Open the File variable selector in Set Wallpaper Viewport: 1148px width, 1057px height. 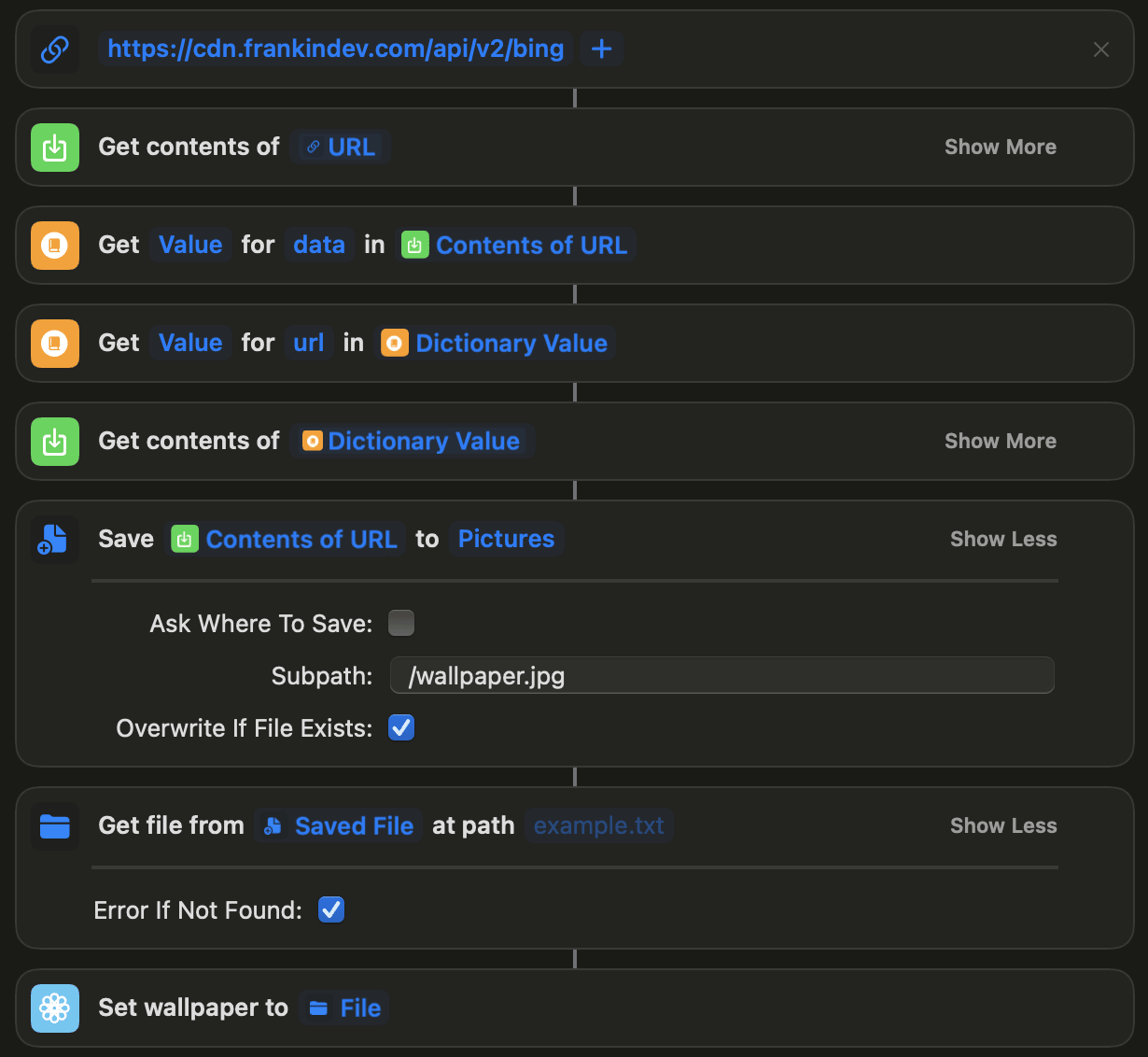(343, 1008)
